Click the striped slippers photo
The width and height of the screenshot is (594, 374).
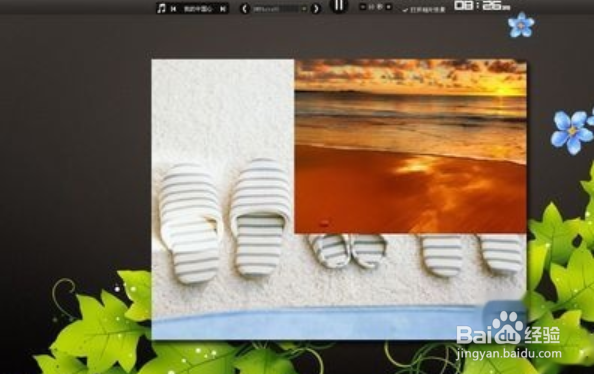click(223, 199)
